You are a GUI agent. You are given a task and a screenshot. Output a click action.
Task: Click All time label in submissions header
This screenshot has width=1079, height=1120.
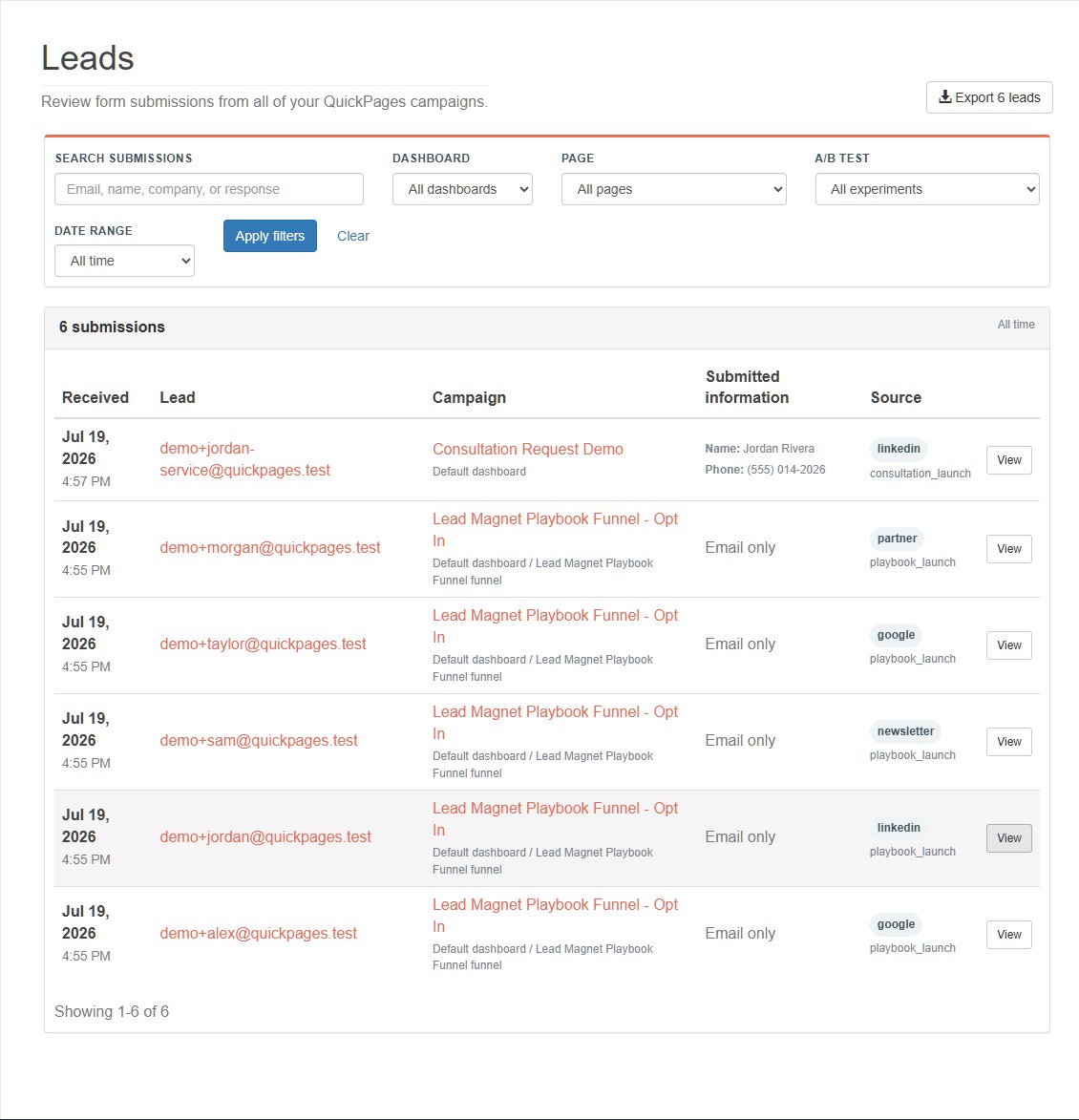point(1015,325)
